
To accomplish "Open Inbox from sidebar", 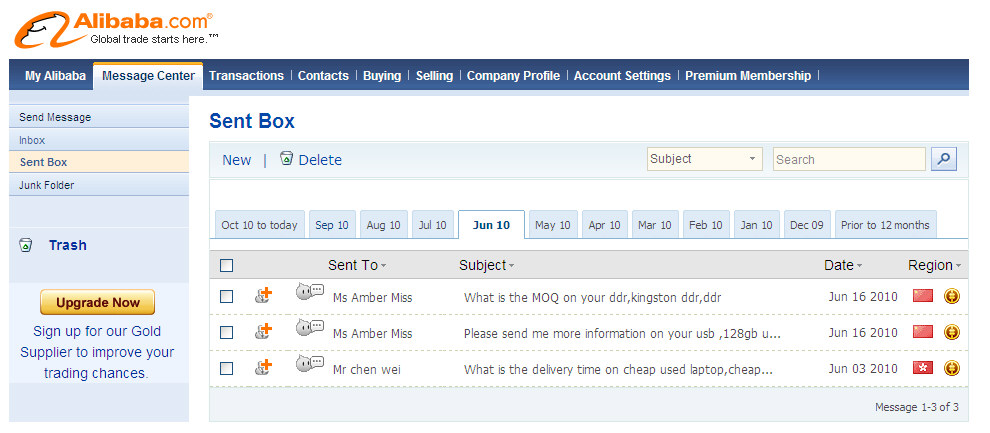I will pos(99,139).
